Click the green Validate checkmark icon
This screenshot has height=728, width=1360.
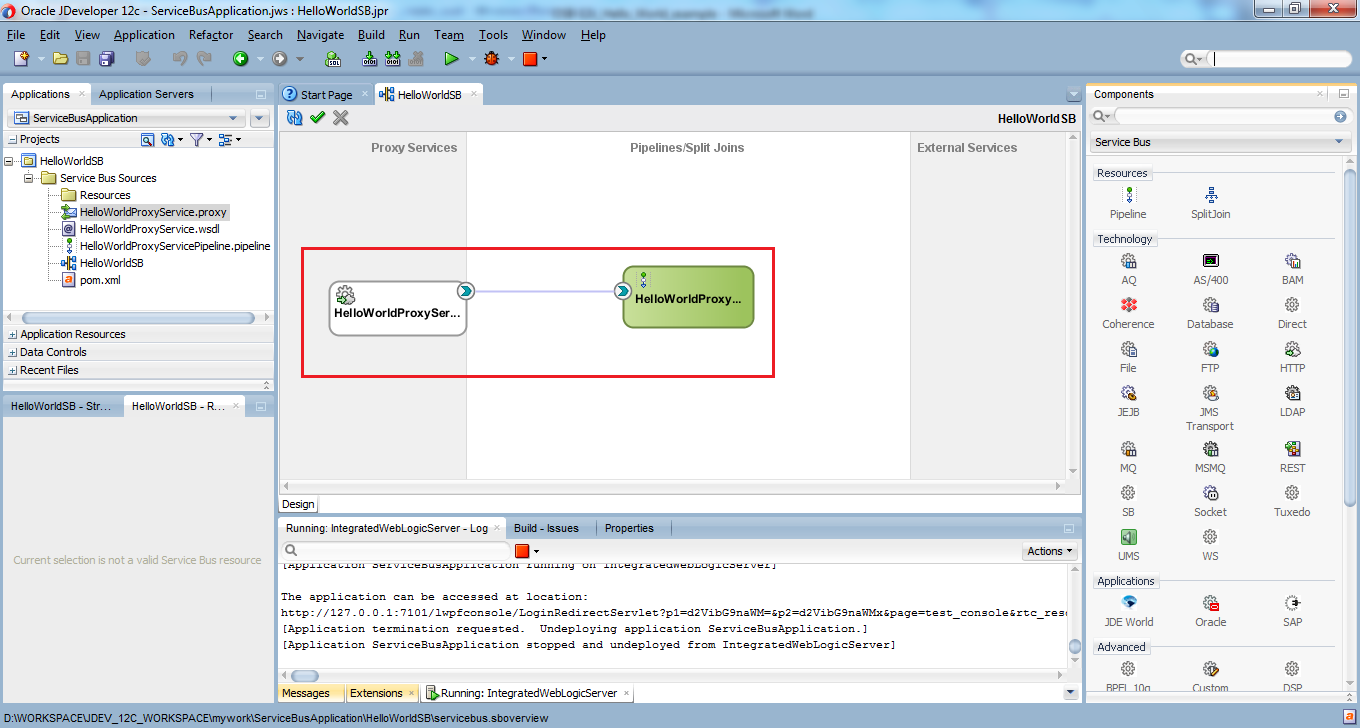click(317, 118)
